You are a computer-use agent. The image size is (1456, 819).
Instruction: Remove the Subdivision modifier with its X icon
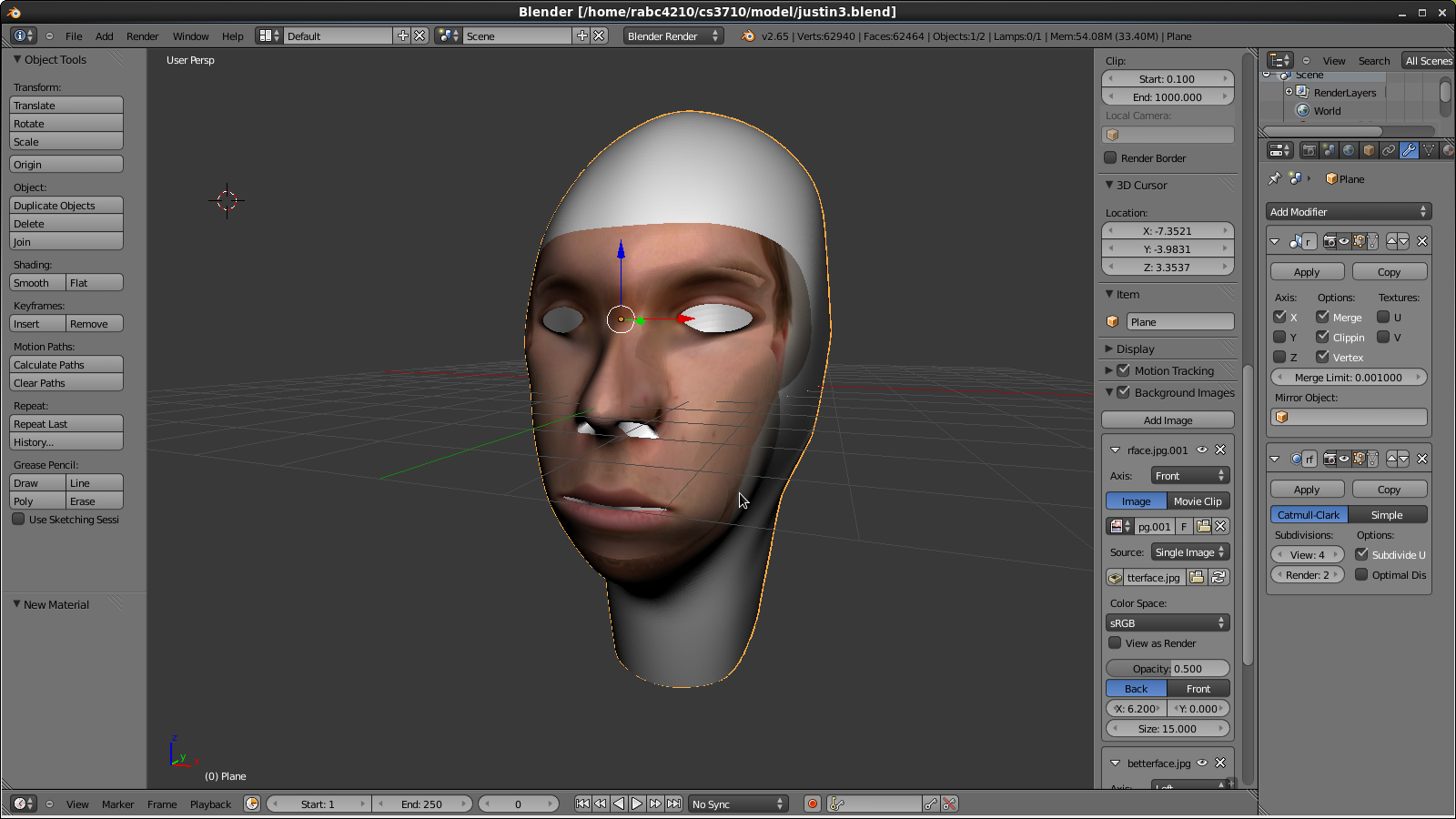[1422, 459]
